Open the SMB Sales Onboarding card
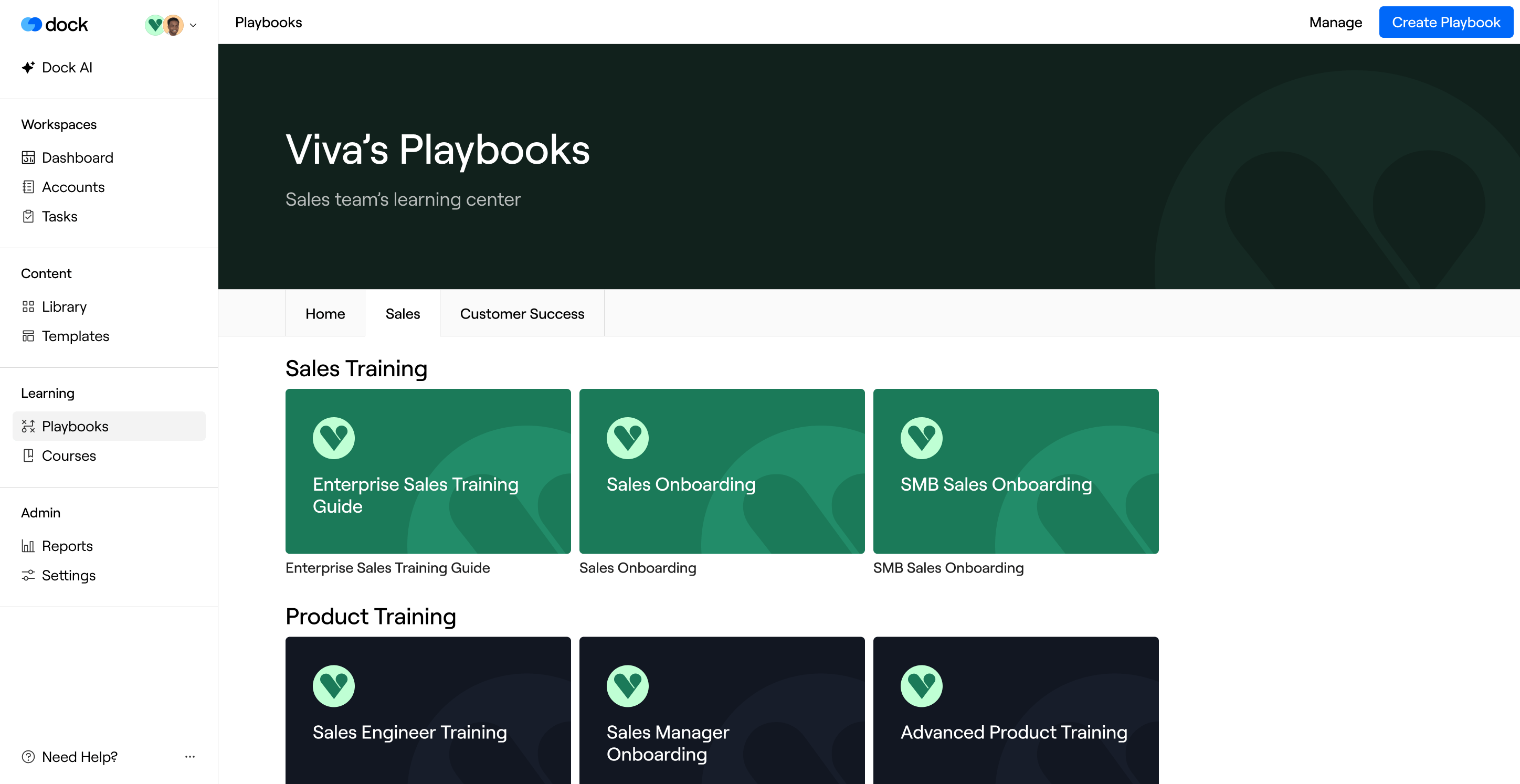 pyautogui.click(x=1016, y=471)
